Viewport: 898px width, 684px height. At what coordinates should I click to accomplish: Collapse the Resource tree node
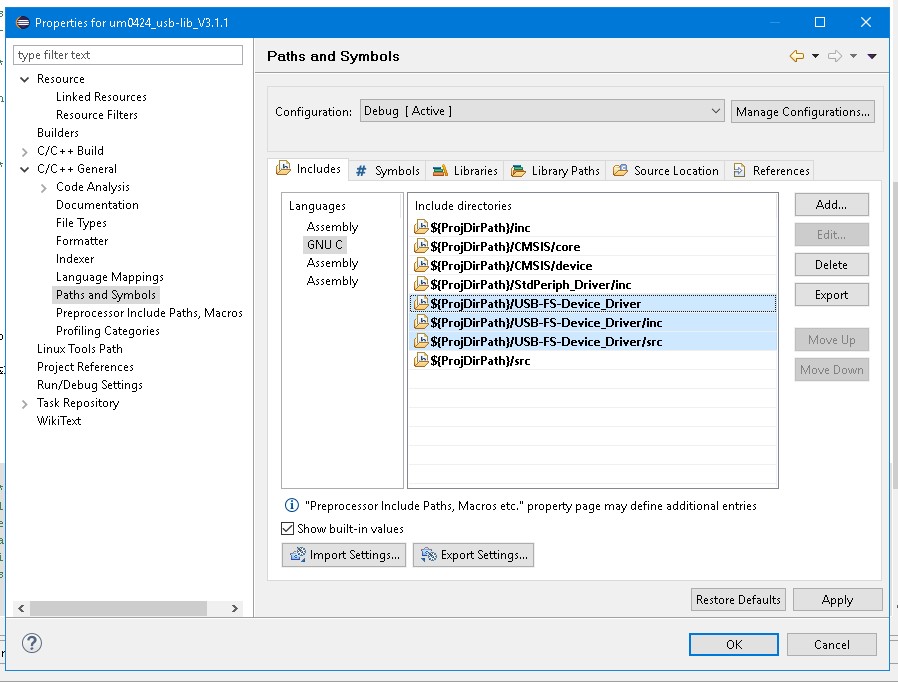point(25,79)
